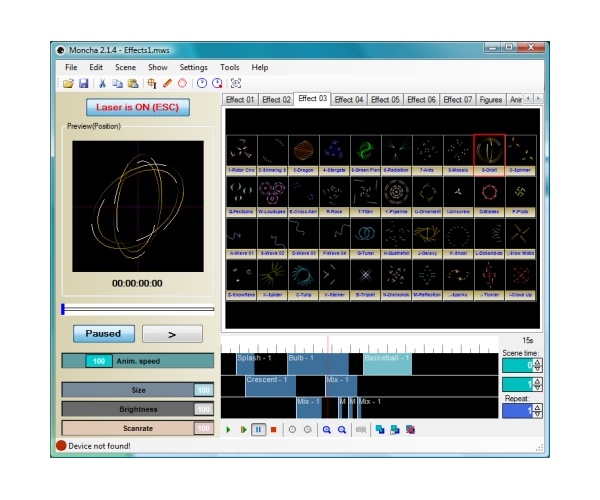Switch to the Effect 01 tab
Image resolution: width=600 pixels, height=500 pixels.
click(240, 100)
